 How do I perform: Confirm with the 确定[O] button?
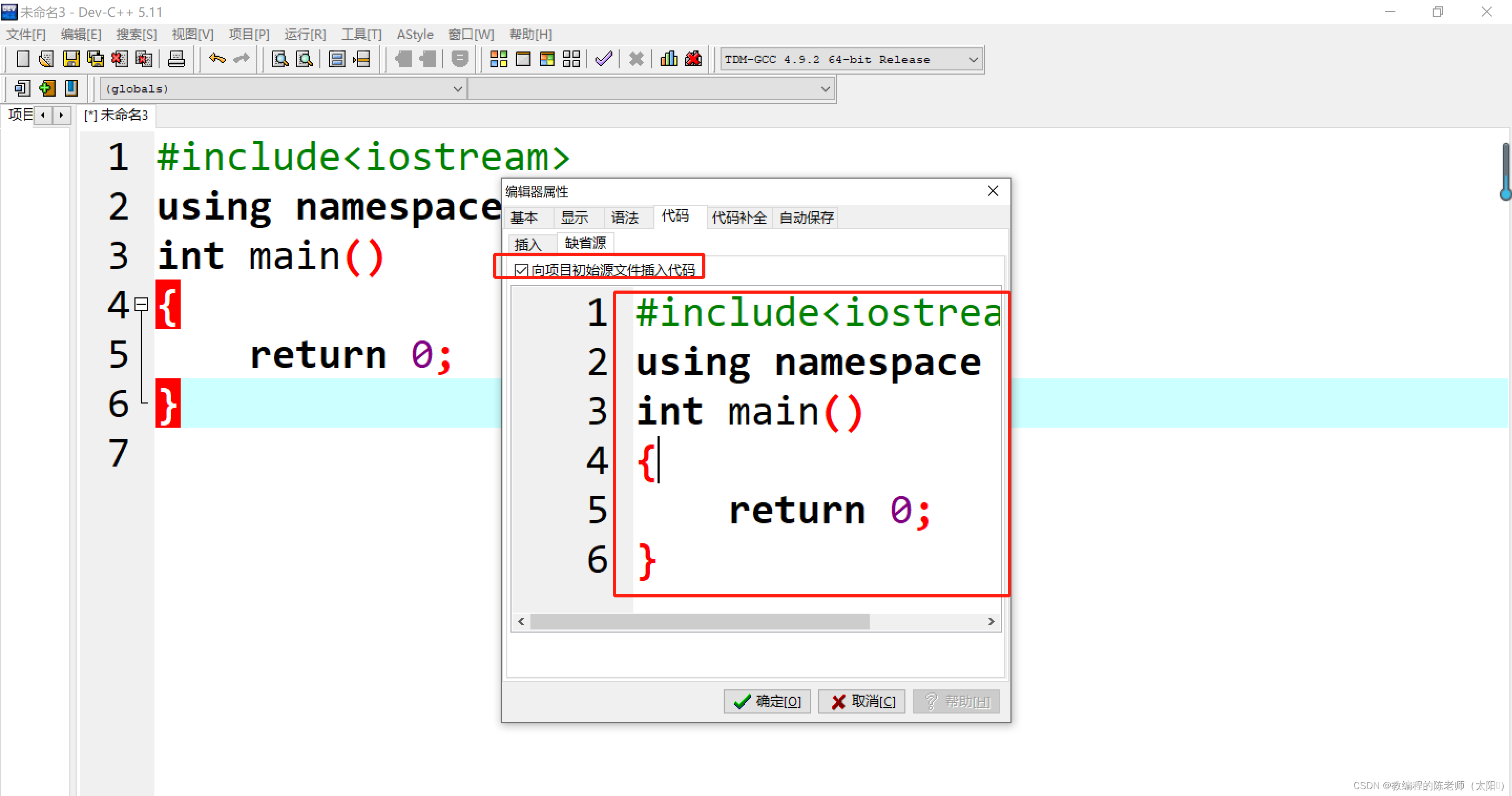[x=767, y=701]
